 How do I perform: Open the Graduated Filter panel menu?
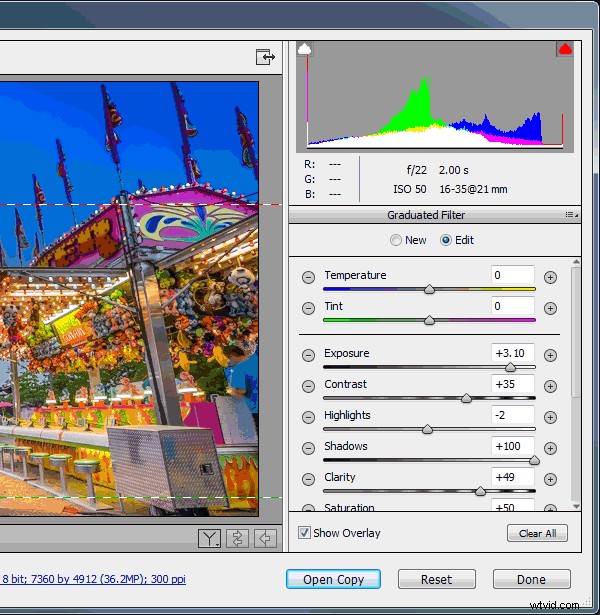(571, 215)
